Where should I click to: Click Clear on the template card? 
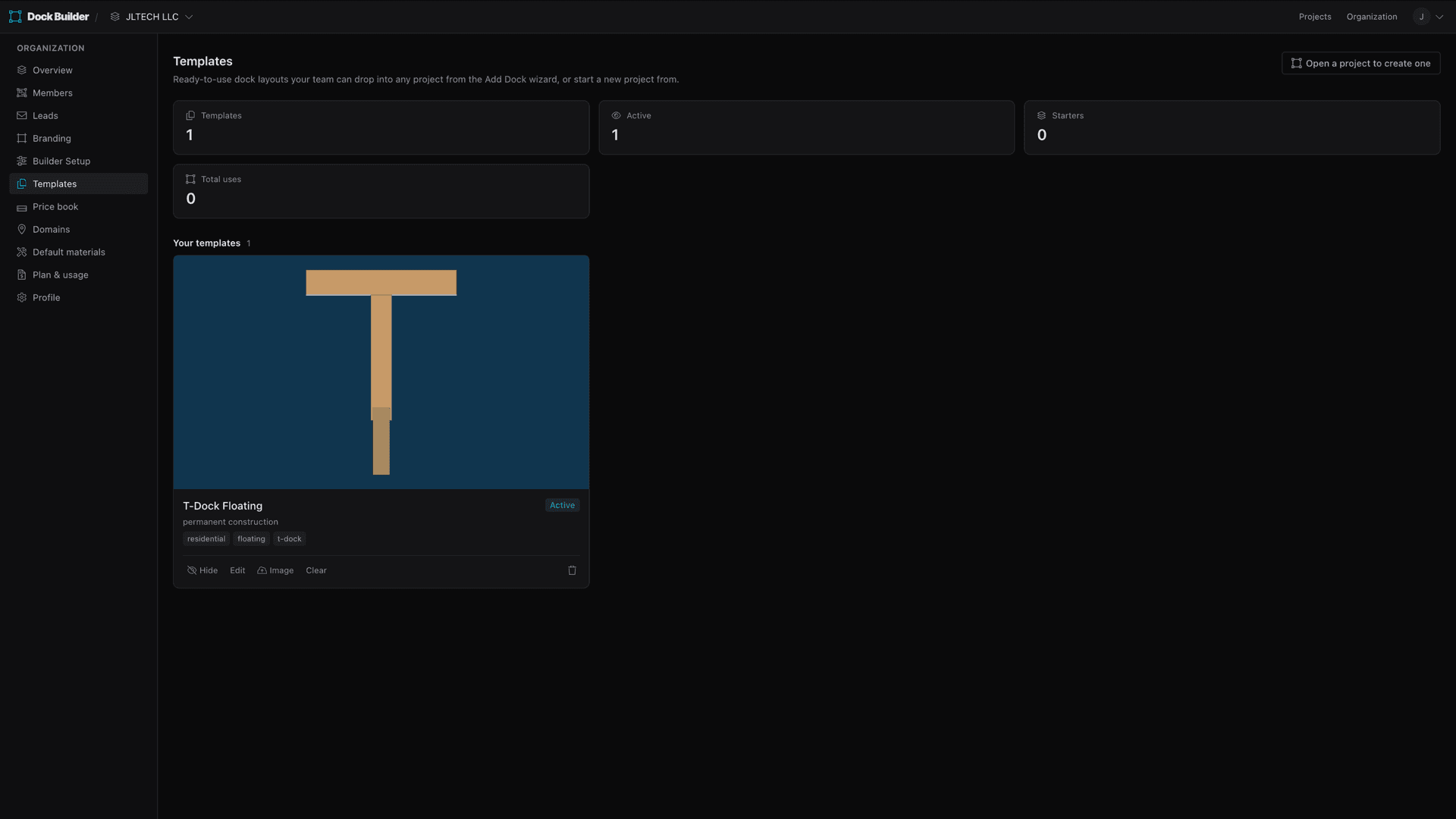[x=316, y=570]
